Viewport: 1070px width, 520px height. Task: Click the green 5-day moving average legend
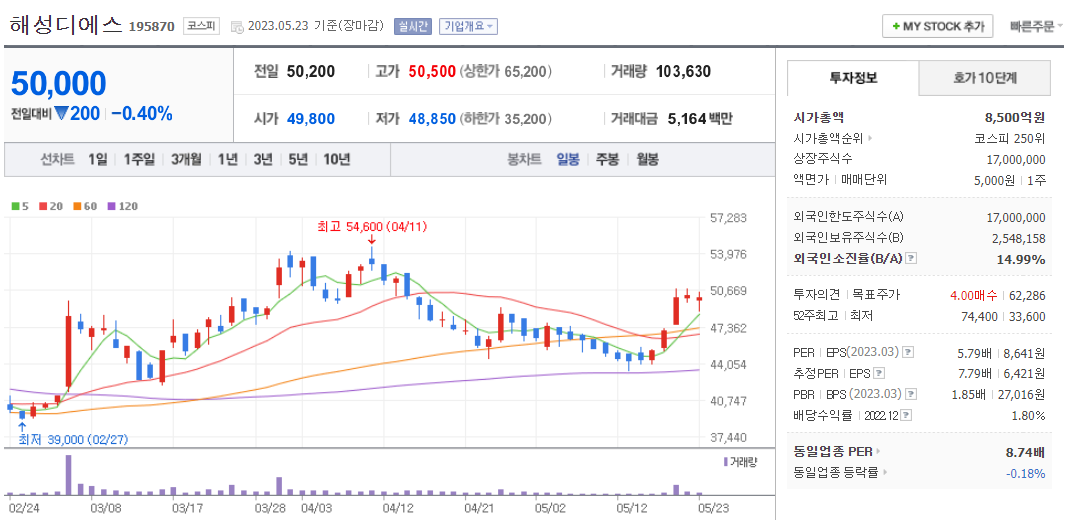pyautogui.click(x=18, y=205)
